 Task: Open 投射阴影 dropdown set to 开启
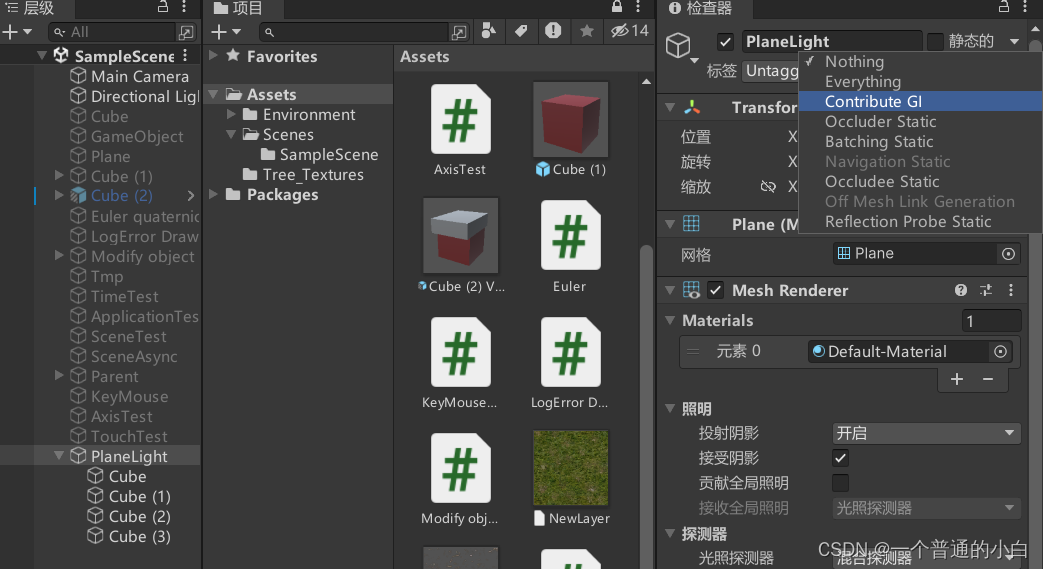(927, 433)
